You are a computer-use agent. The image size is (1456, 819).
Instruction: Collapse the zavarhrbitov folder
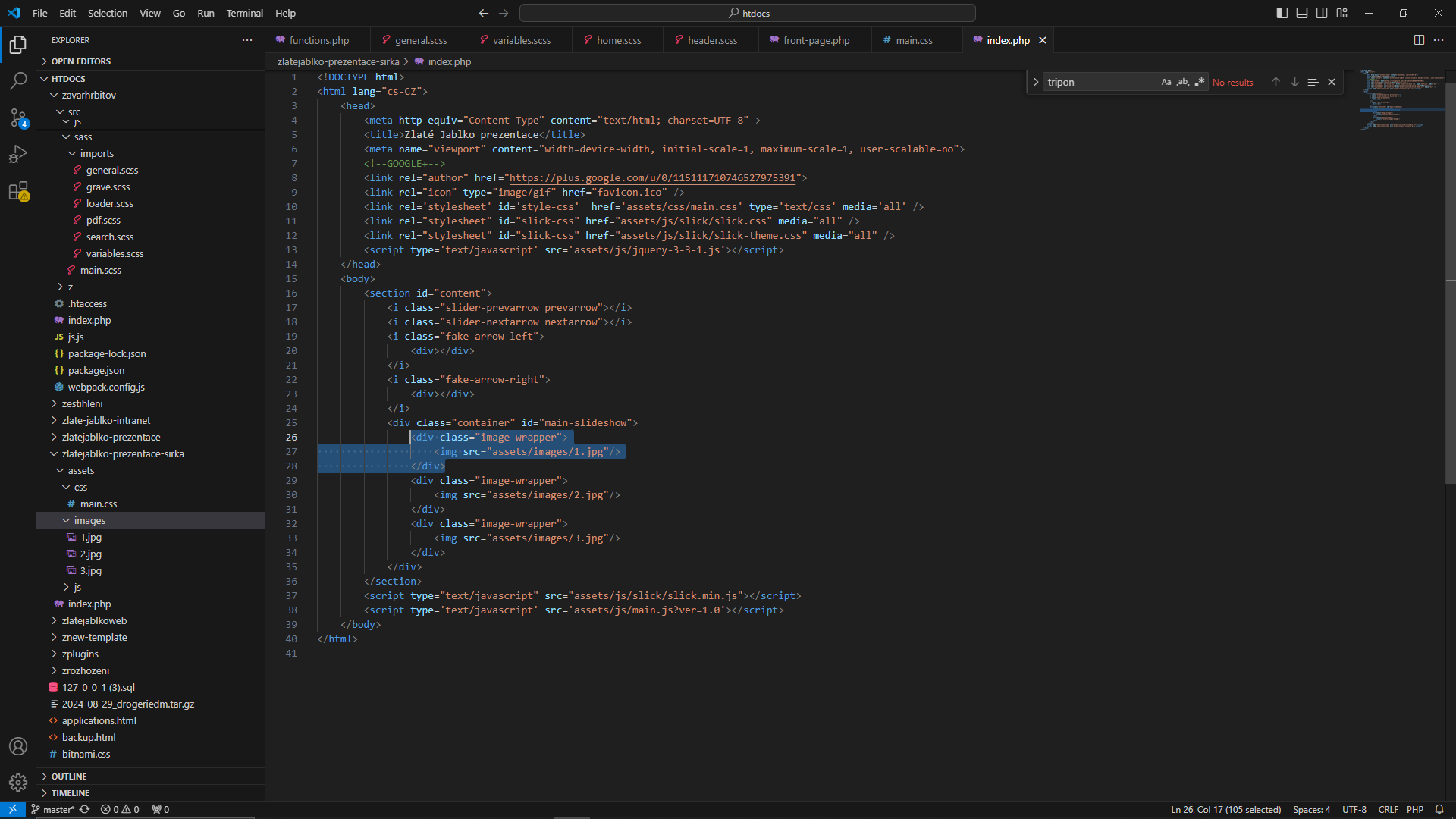[151, 95]
